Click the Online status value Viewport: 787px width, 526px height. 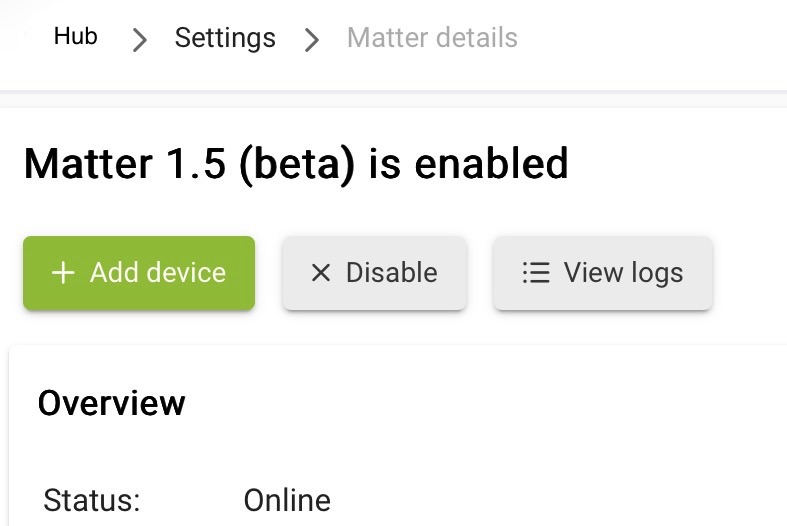287,500
